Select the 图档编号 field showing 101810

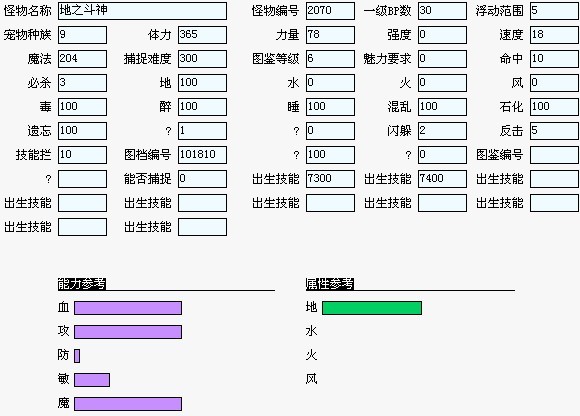click(202, 155)
